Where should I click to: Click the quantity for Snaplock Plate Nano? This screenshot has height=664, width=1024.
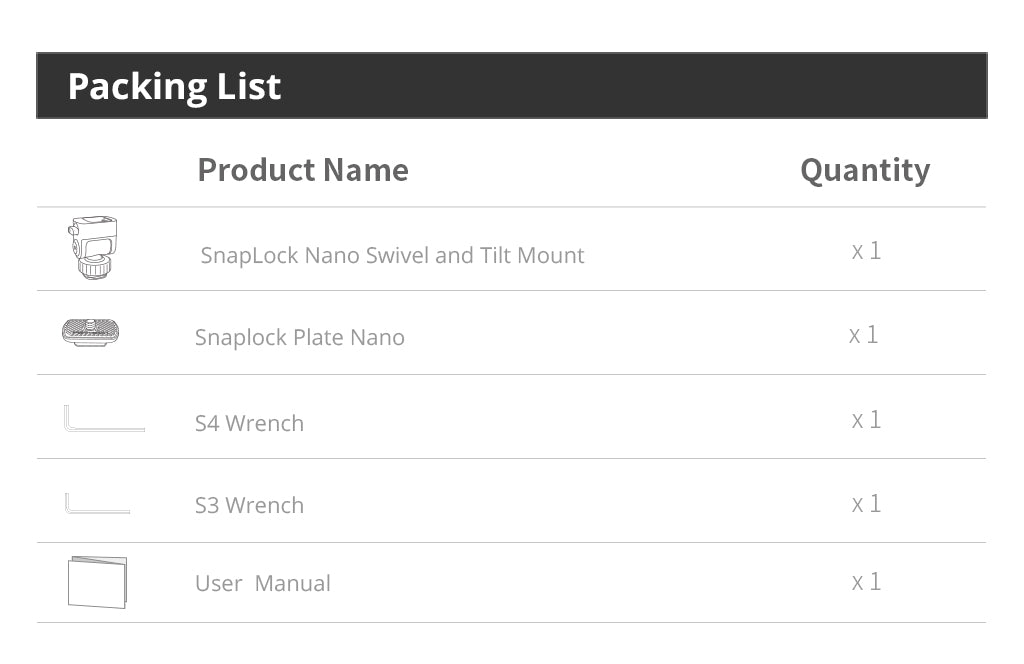click(864, 335)
